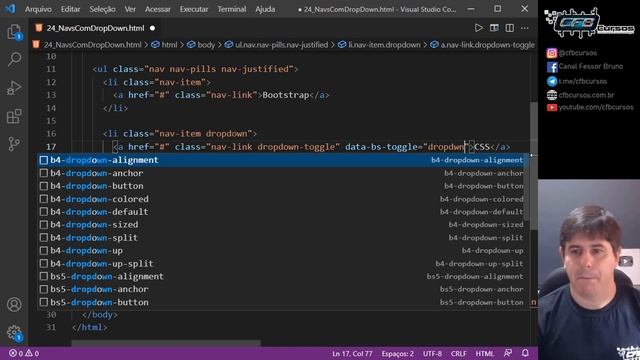Select bs5-dropdown-anchor suggestion
This screenshot has height=360, width=640.
[x=281, y=289]
